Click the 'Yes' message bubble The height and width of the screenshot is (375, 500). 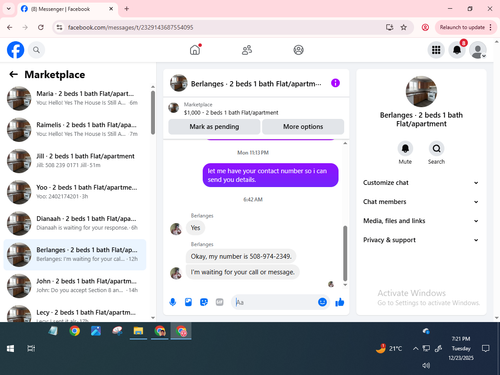195,228
